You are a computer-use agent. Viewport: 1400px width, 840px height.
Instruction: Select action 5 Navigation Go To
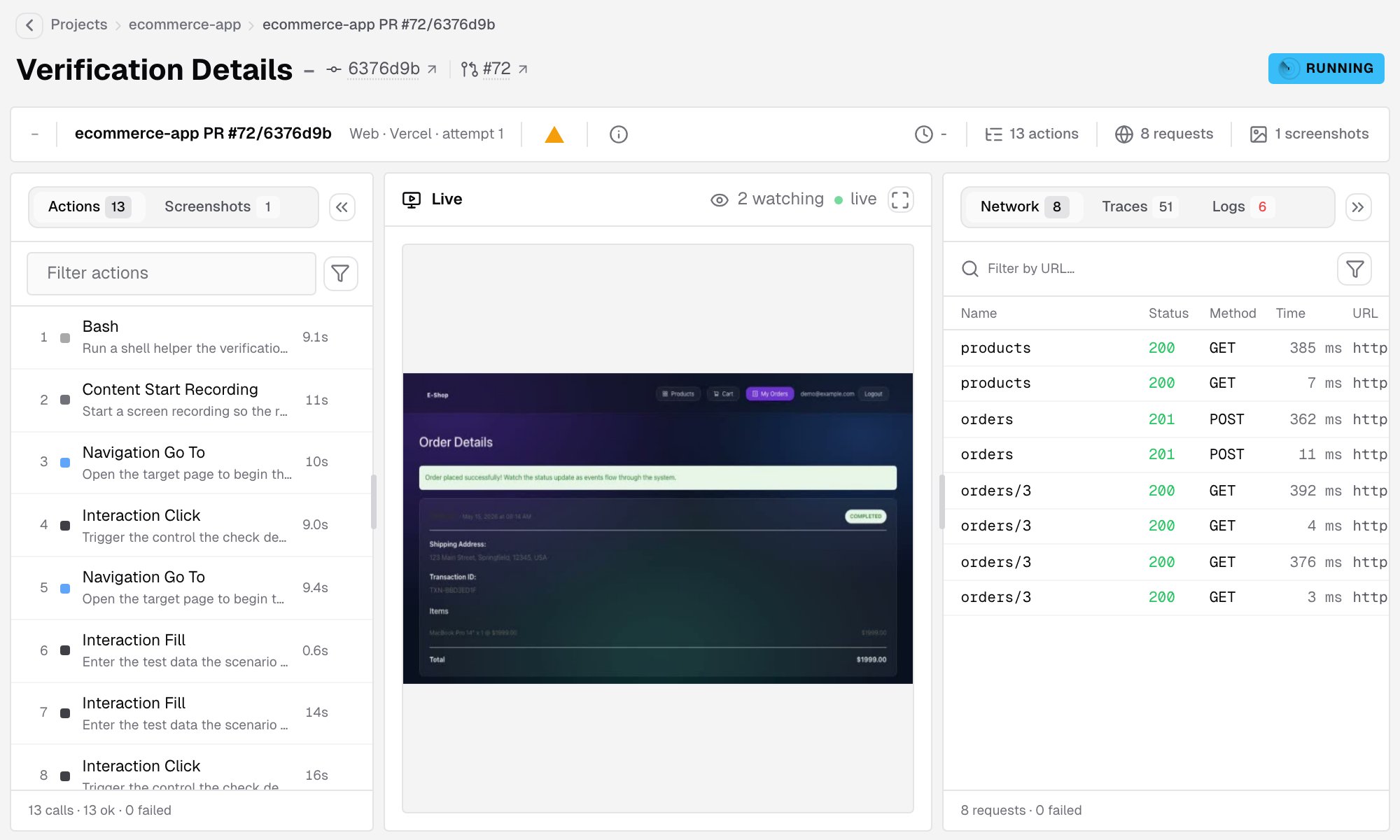click(x=192, y=587)
